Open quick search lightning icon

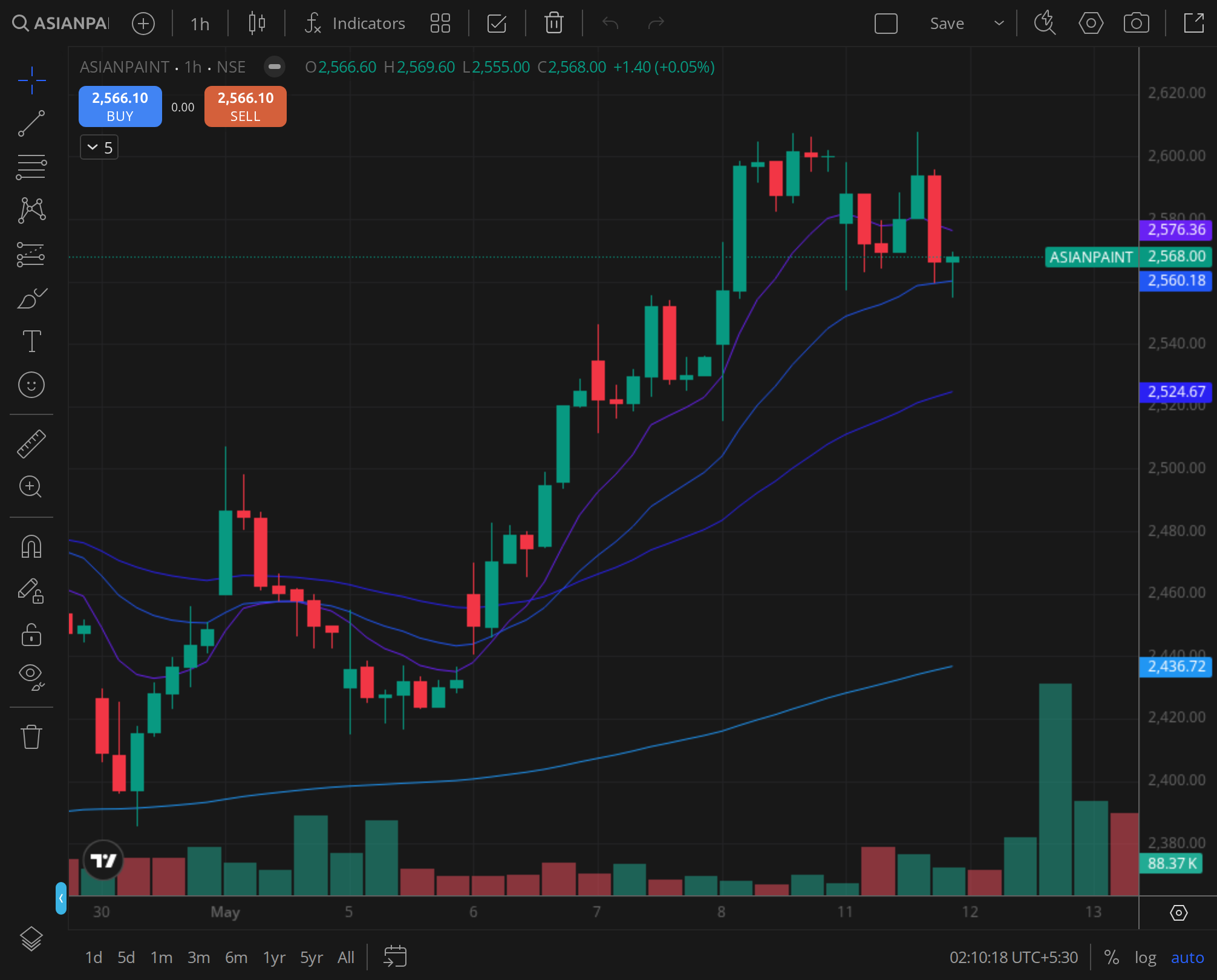[x=1045, y=24]
